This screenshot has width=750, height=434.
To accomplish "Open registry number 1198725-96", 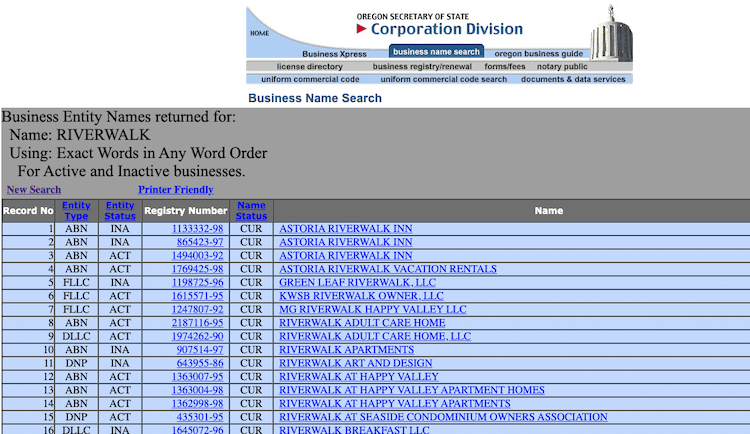I will click(x=198, y=282).
